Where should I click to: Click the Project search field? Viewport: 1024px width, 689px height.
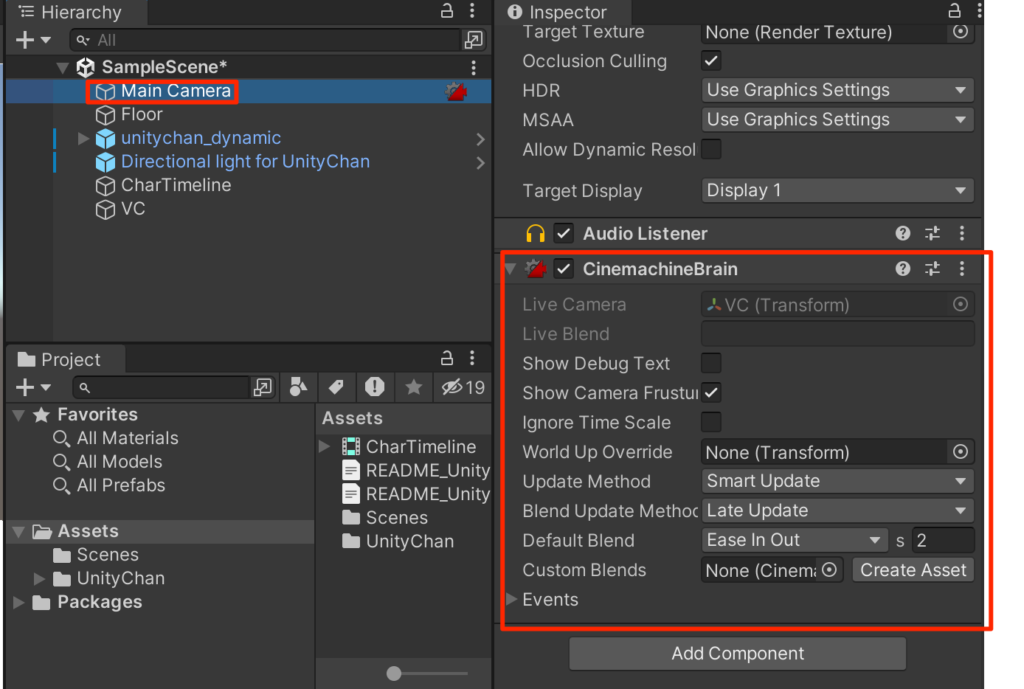pyautogui.click(x=162, y=387)
